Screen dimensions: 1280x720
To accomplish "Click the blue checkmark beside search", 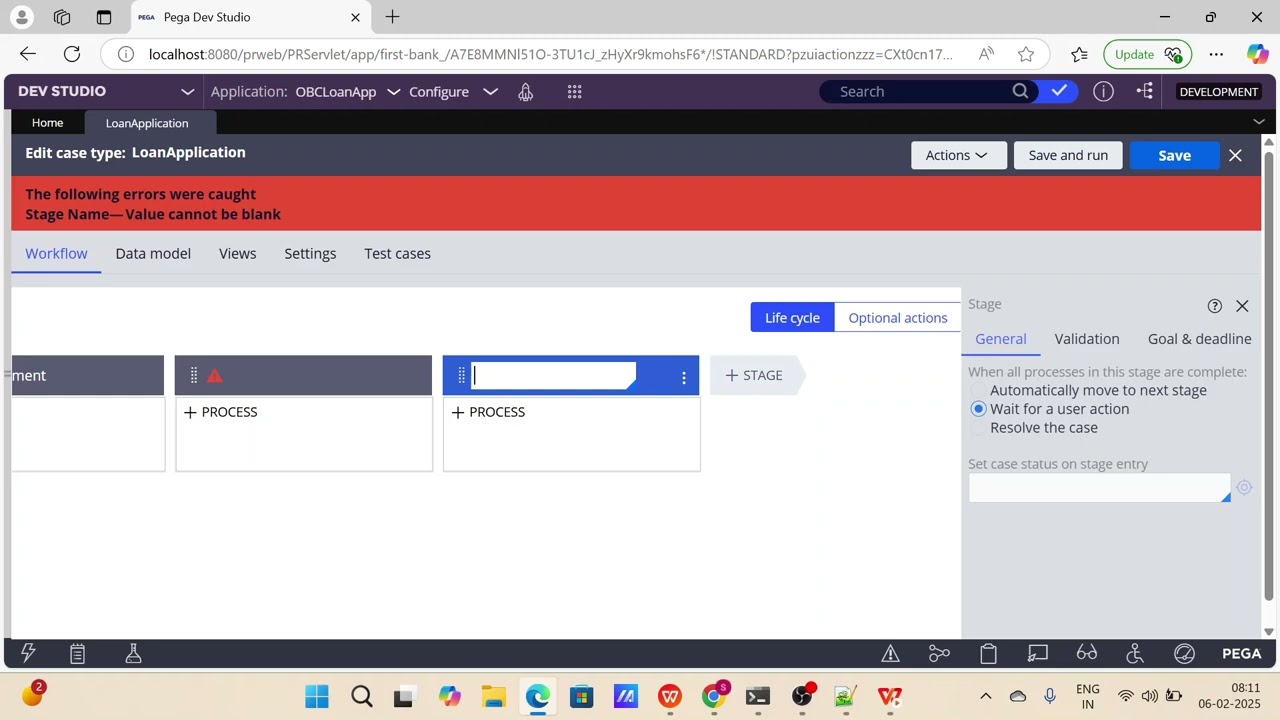I will 1059,91.
